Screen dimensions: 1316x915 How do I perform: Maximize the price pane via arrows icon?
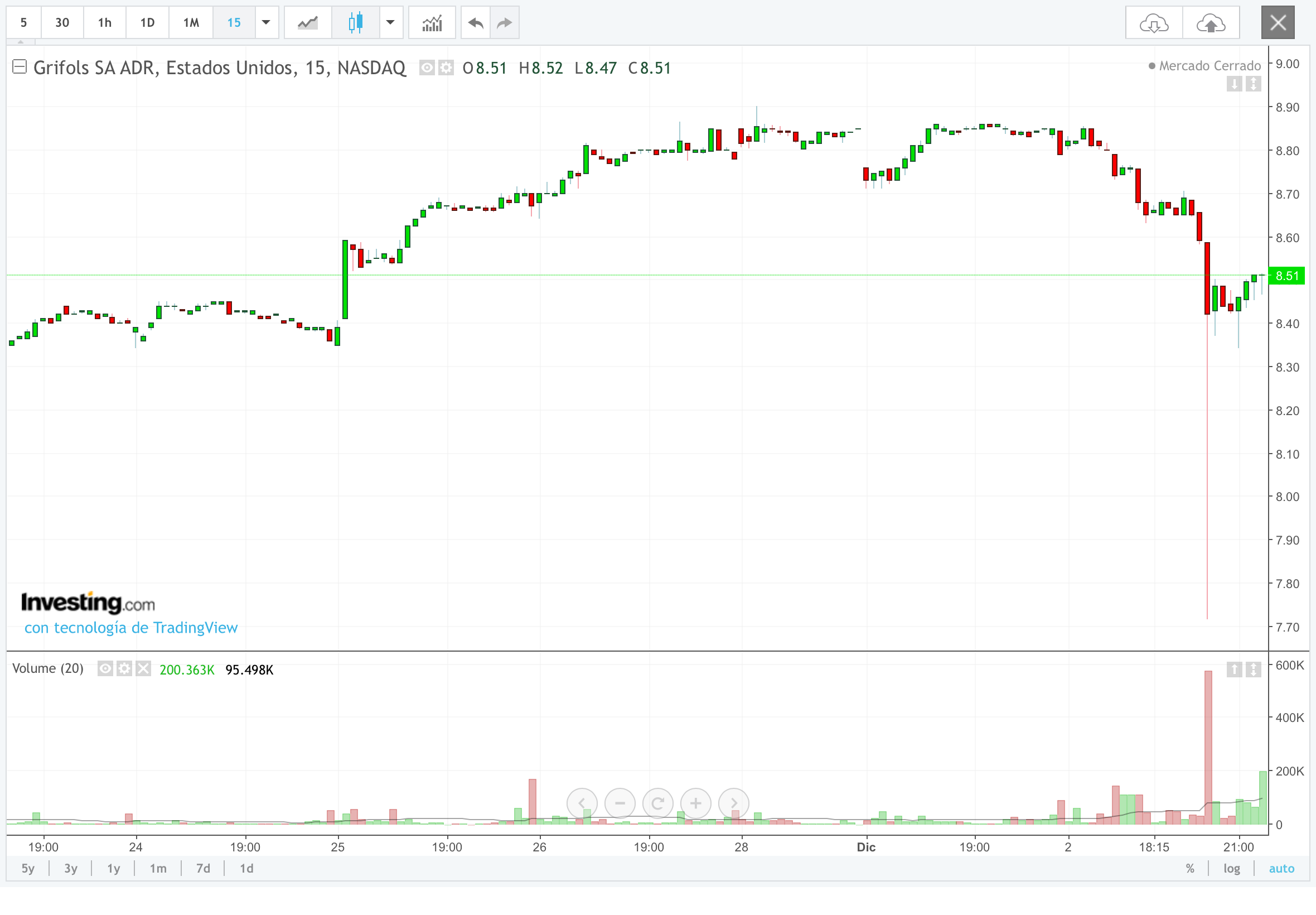1253,84
